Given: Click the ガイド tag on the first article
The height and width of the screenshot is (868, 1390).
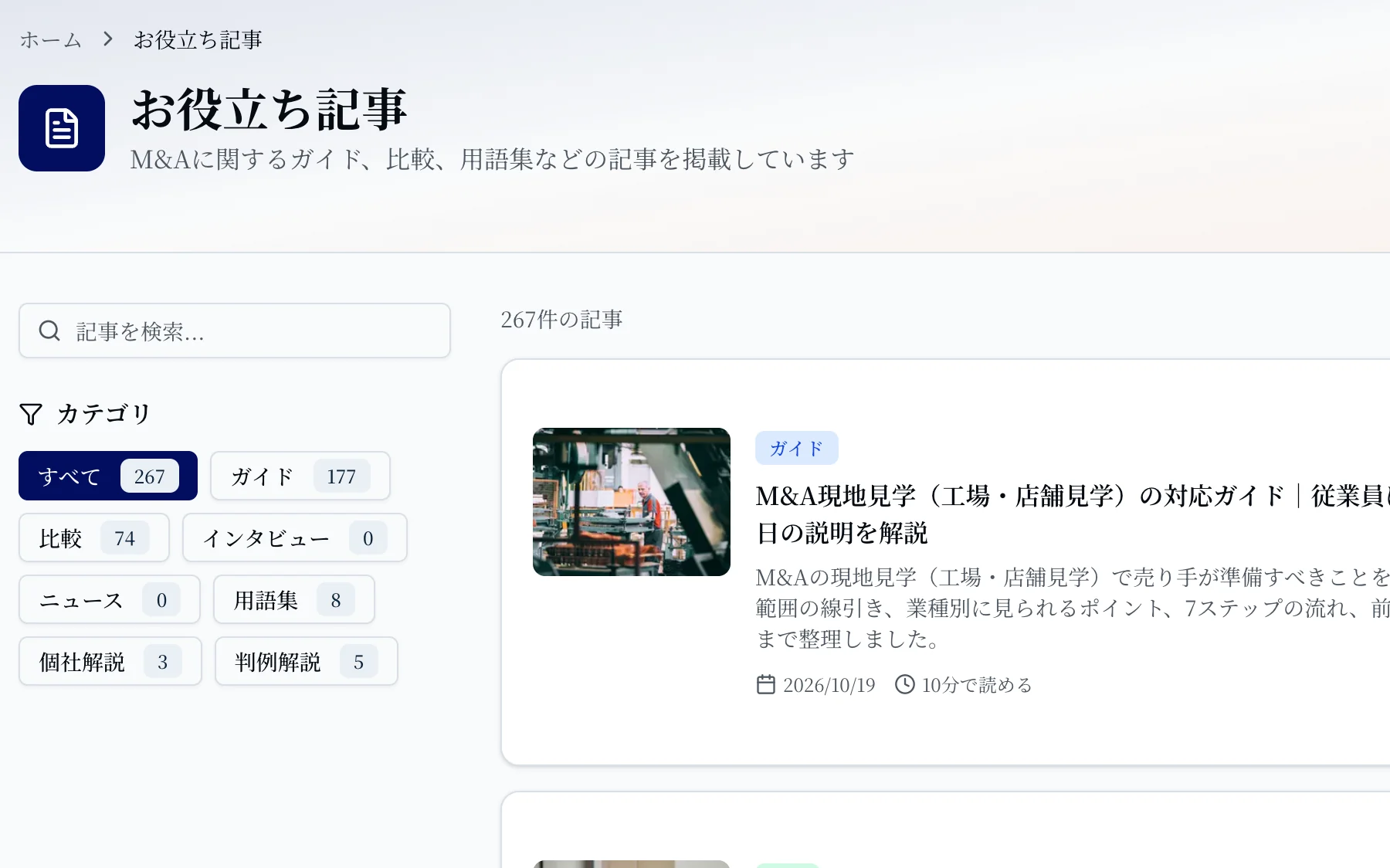Looking at the screenshot, I should point(797,448).
